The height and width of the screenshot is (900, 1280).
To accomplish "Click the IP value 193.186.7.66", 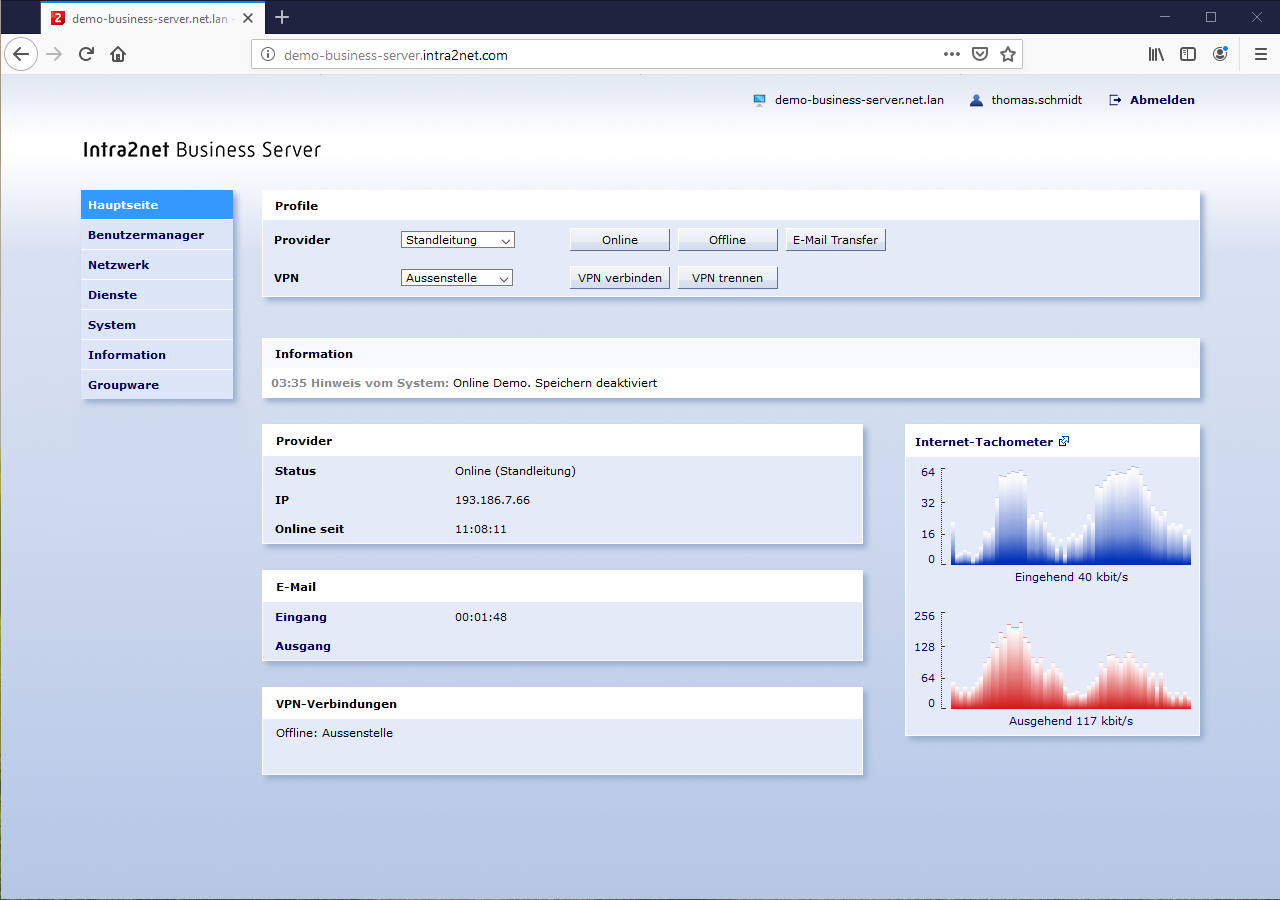I will point(492,500).
